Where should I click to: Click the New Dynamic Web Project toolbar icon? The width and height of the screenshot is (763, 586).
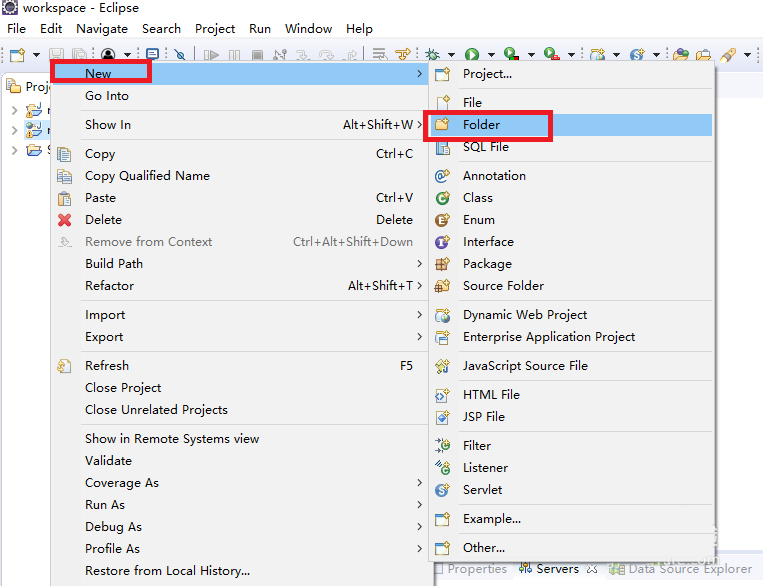[598, 55]
